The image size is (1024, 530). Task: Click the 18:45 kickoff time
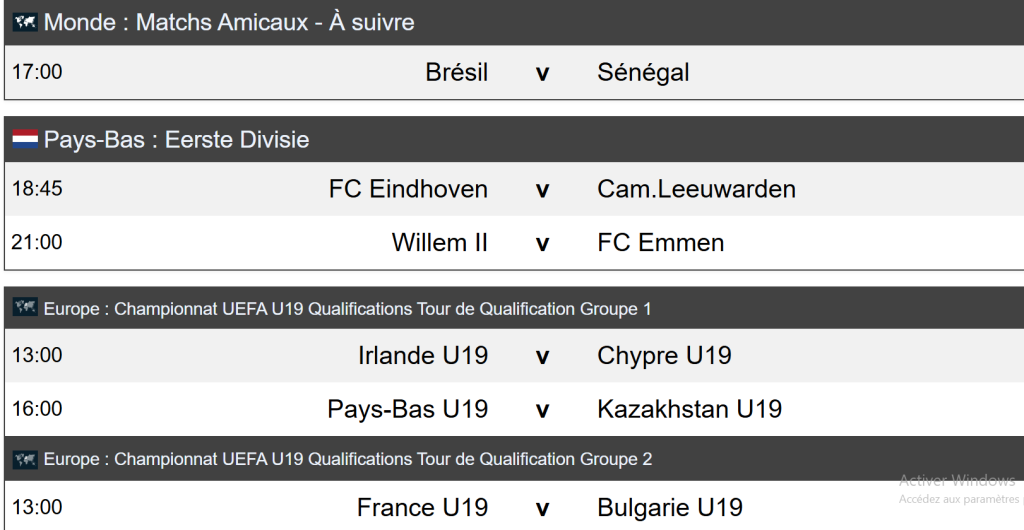click(37, 189)
